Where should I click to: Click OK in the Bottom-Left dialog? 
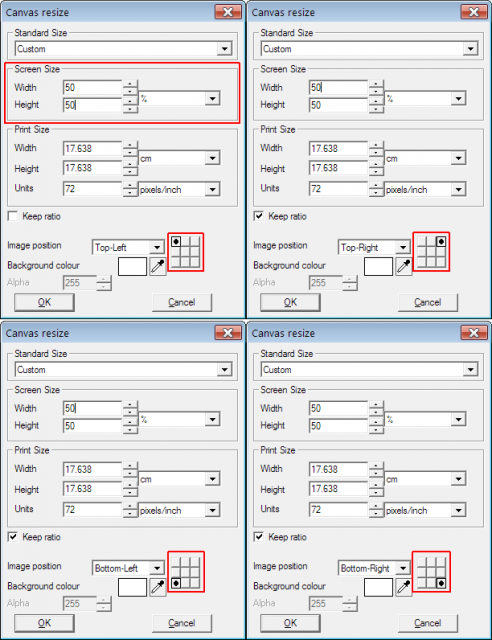[x=45, y=623]
